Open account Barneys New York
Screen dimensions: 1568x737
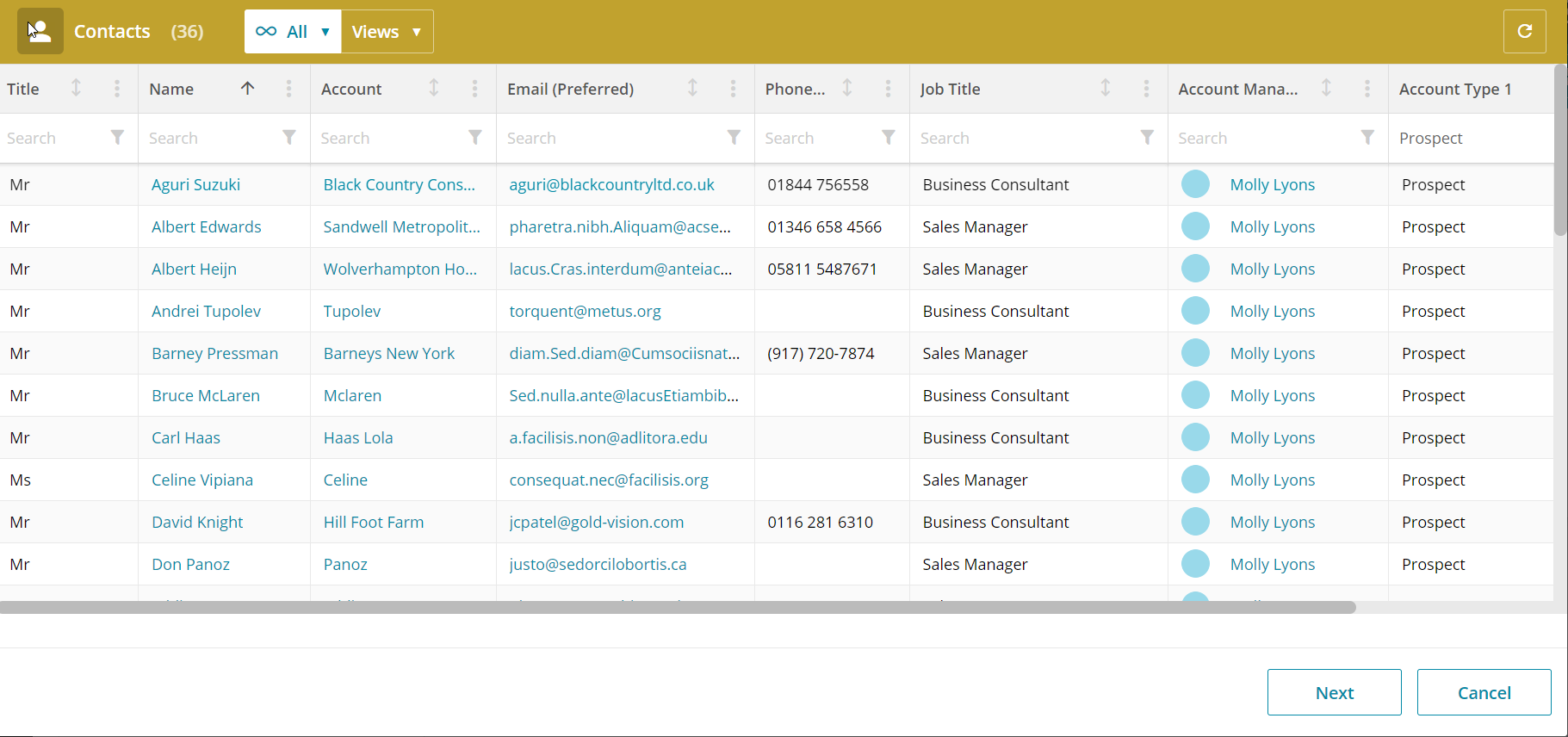coord(388,353)
